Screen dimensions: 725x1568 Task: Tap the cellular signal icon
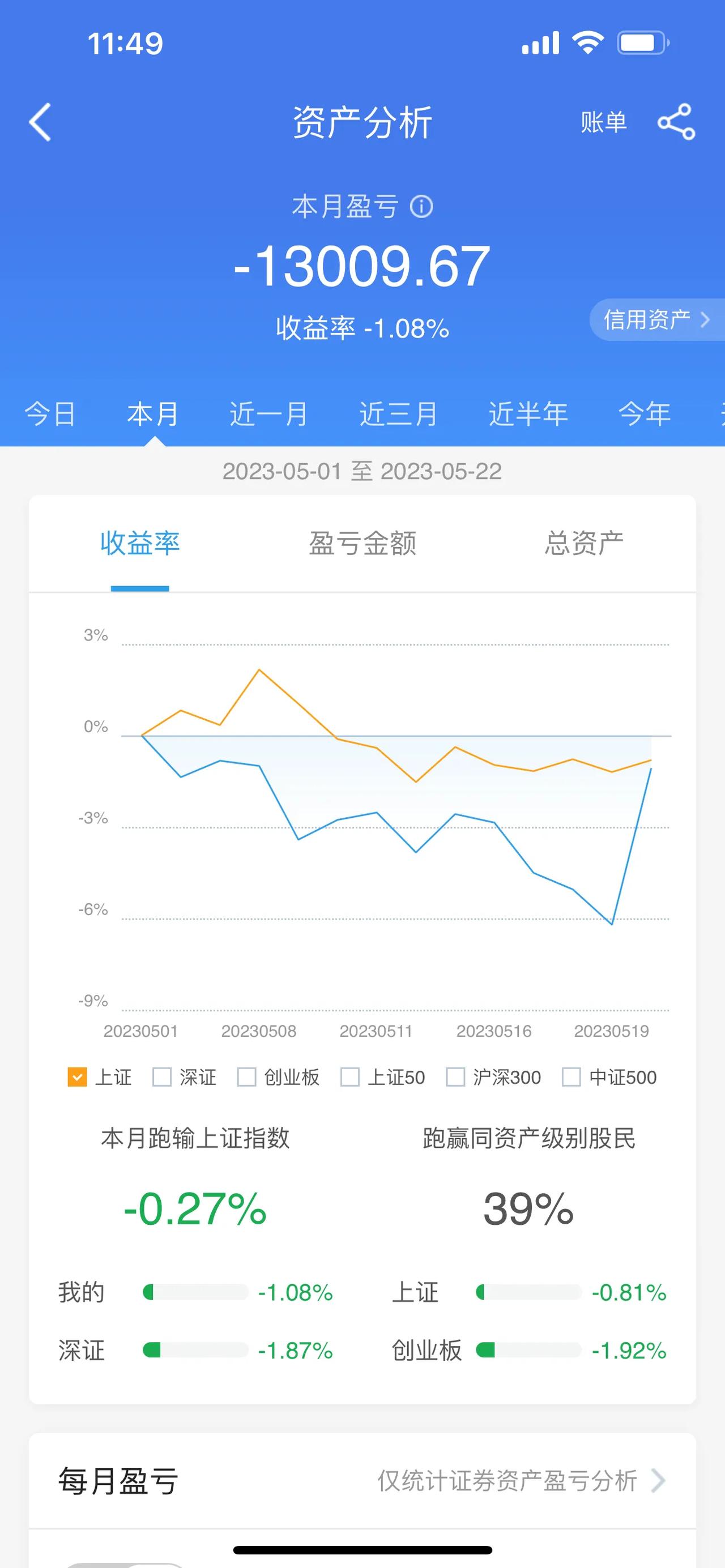pos(540,42)
